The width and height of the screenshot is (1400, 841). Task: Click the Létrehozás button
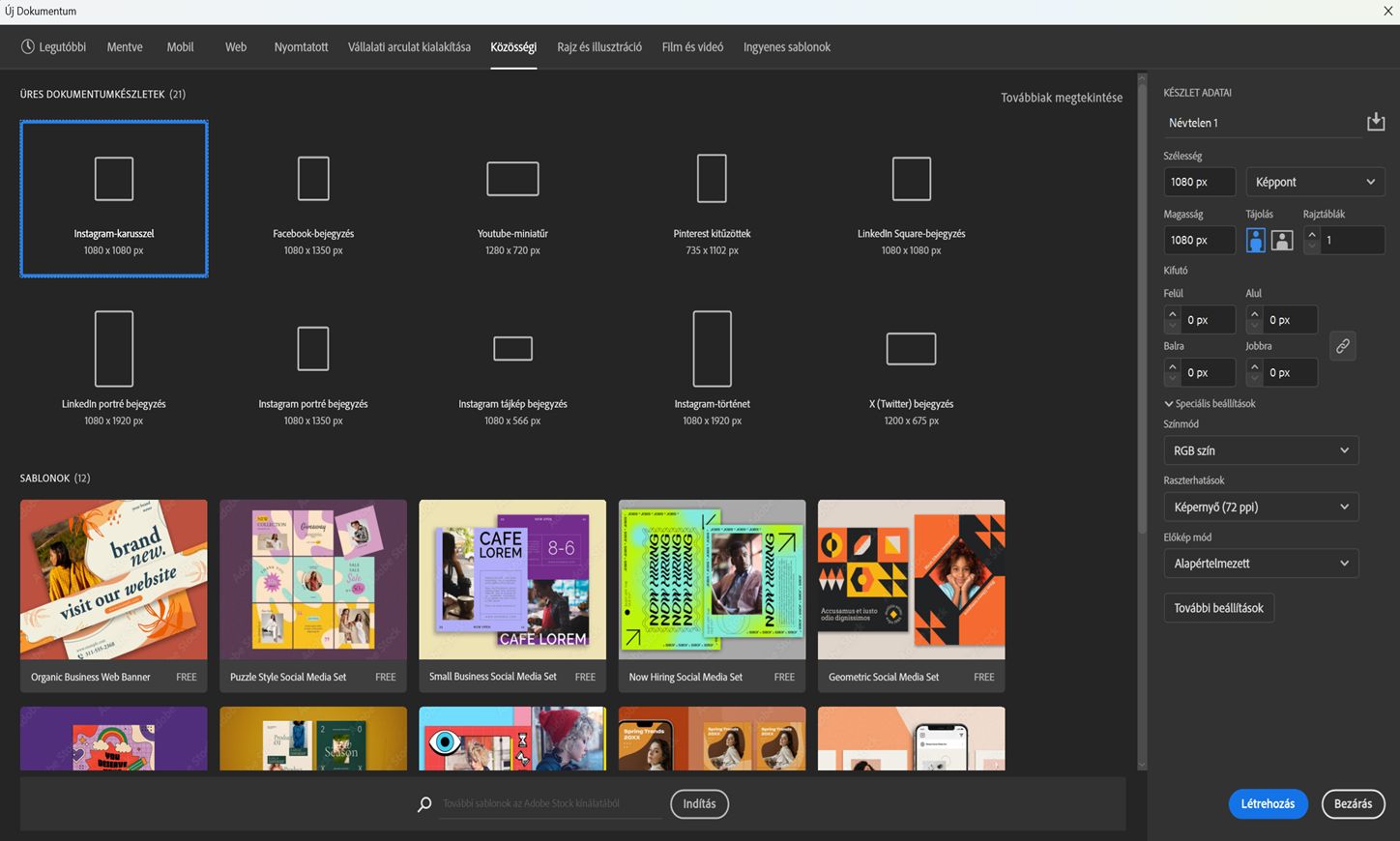(1268, 804)
